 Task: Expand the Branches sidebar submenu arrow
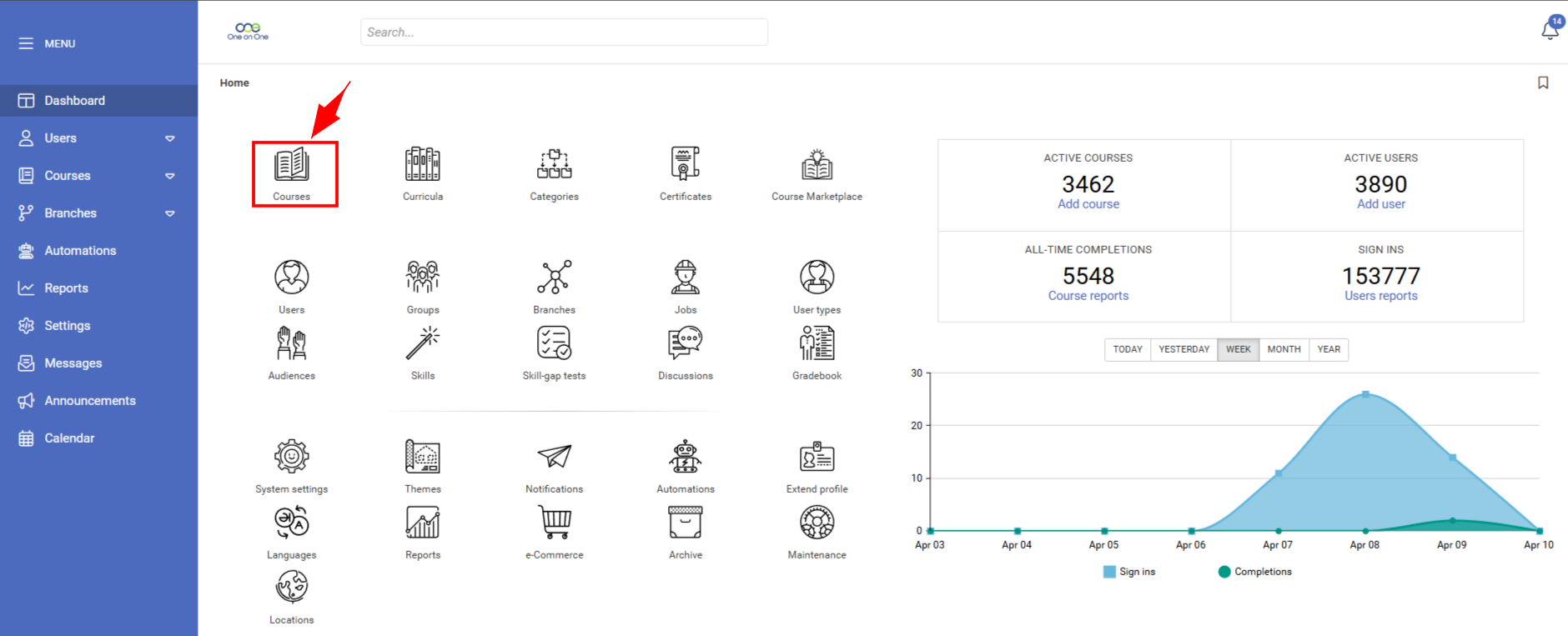(170, 213)
